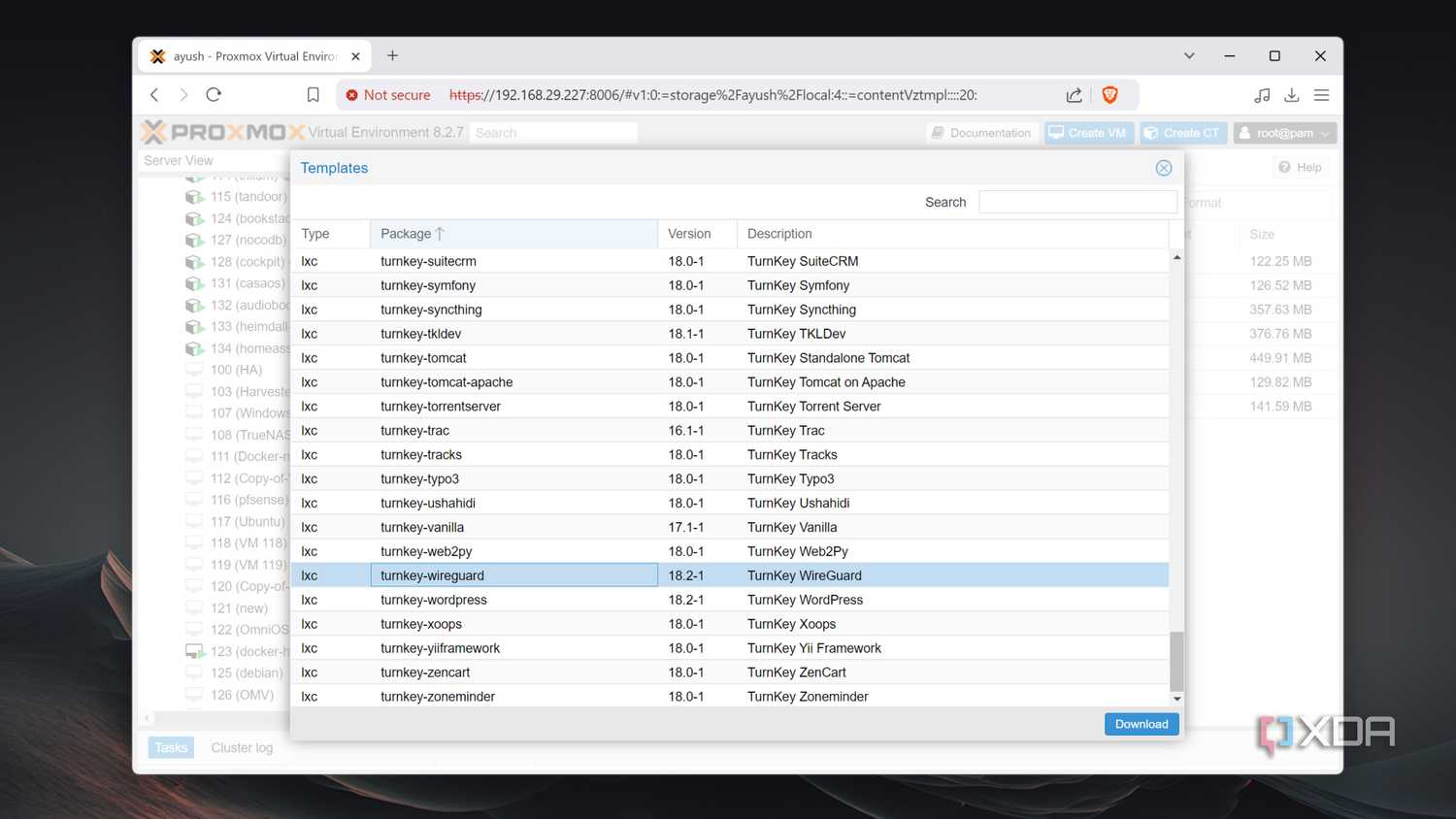Screen dimensions: 1456x819
Task: Open the browser downloads icon
Action: [x=1291, y=95]
